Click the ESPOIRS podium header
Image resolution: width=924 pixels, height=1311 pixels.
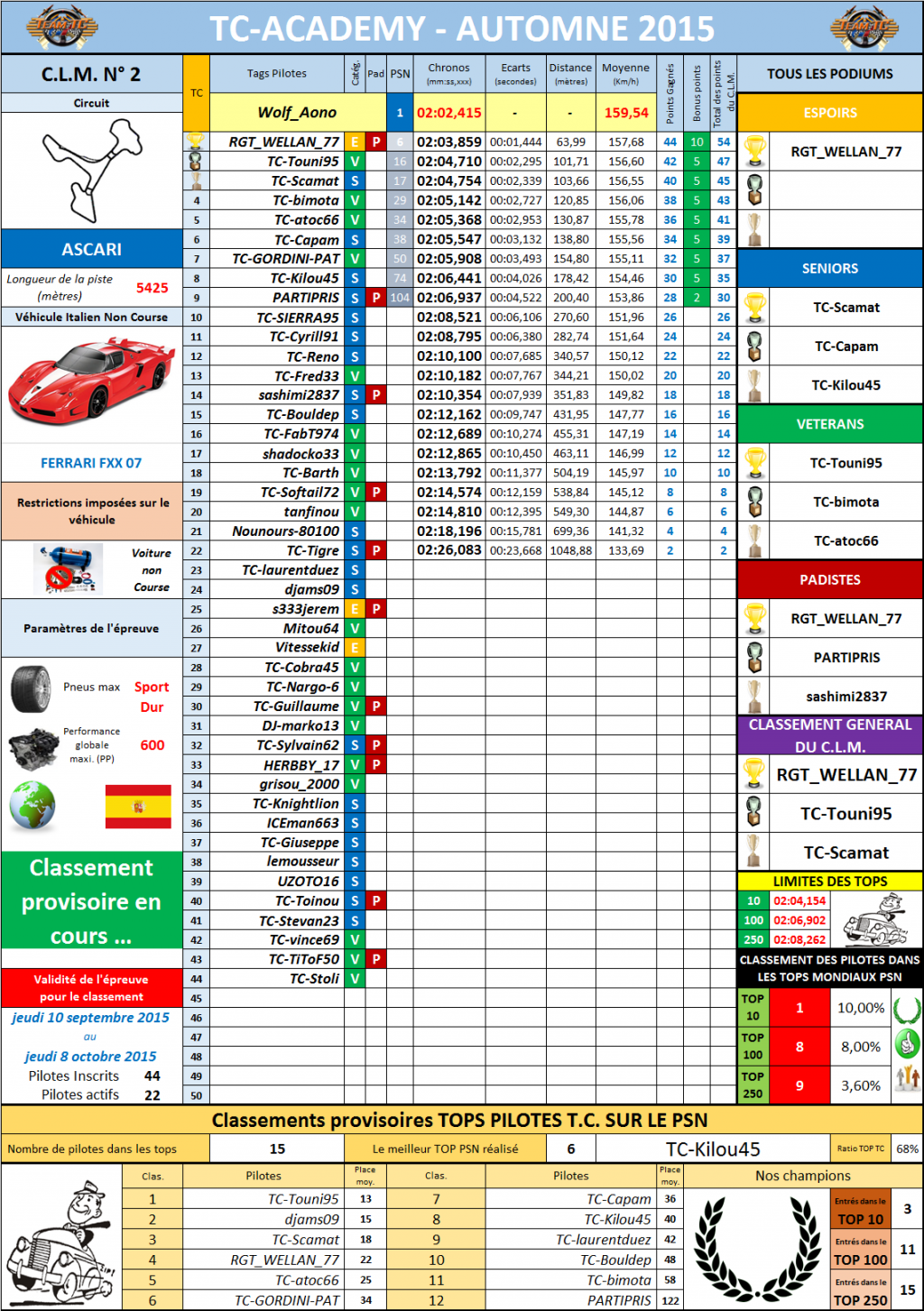click(830, 113)
